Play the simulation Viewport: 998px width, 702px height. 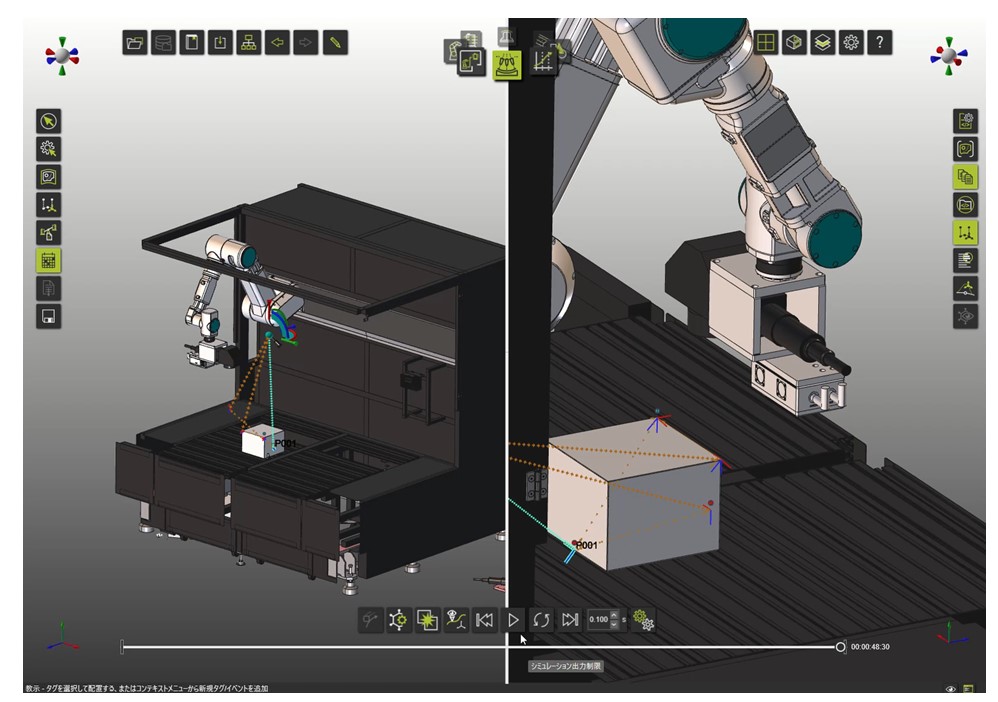513,619
